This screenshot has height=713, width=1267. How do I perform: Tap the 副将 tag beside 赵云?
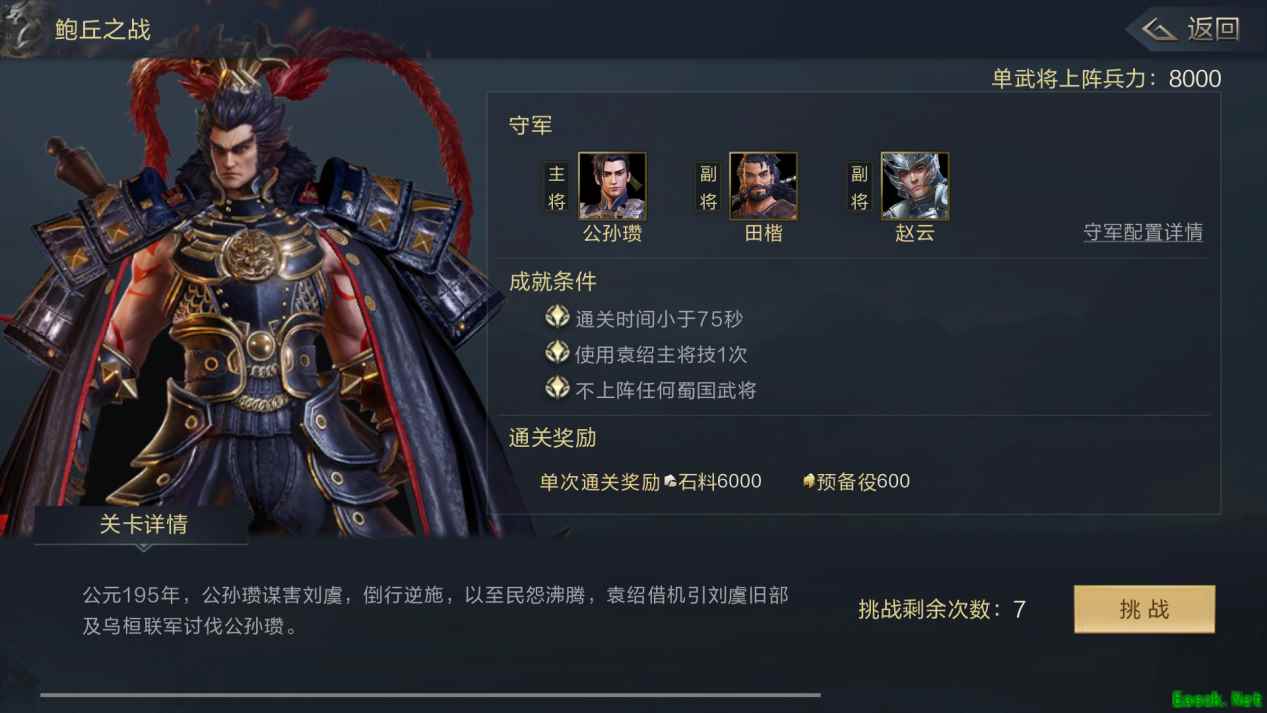click(859, 188)
